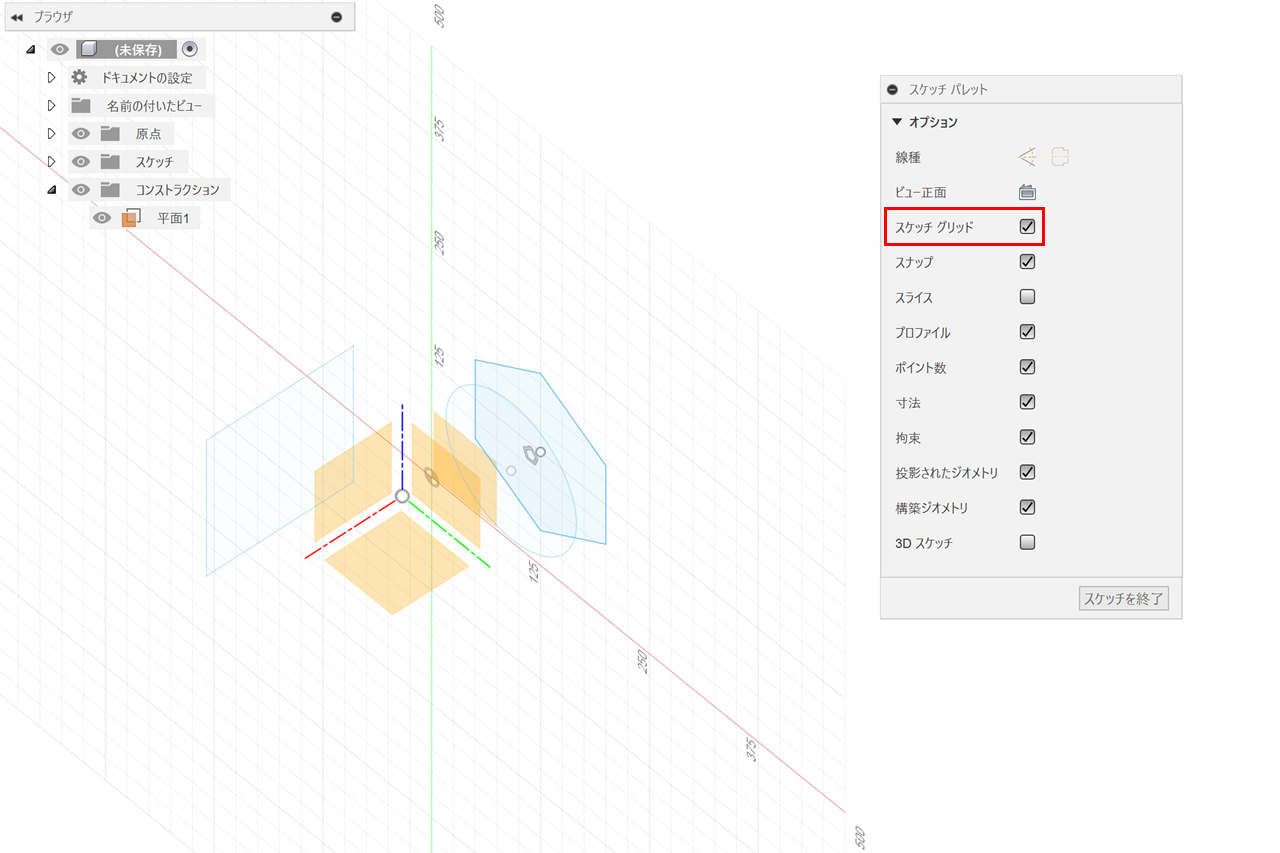The height and width of the screenshot is (853, 1280).
Task: Uncheck the ポイント数 checkbox
Action: point(1027,367)
